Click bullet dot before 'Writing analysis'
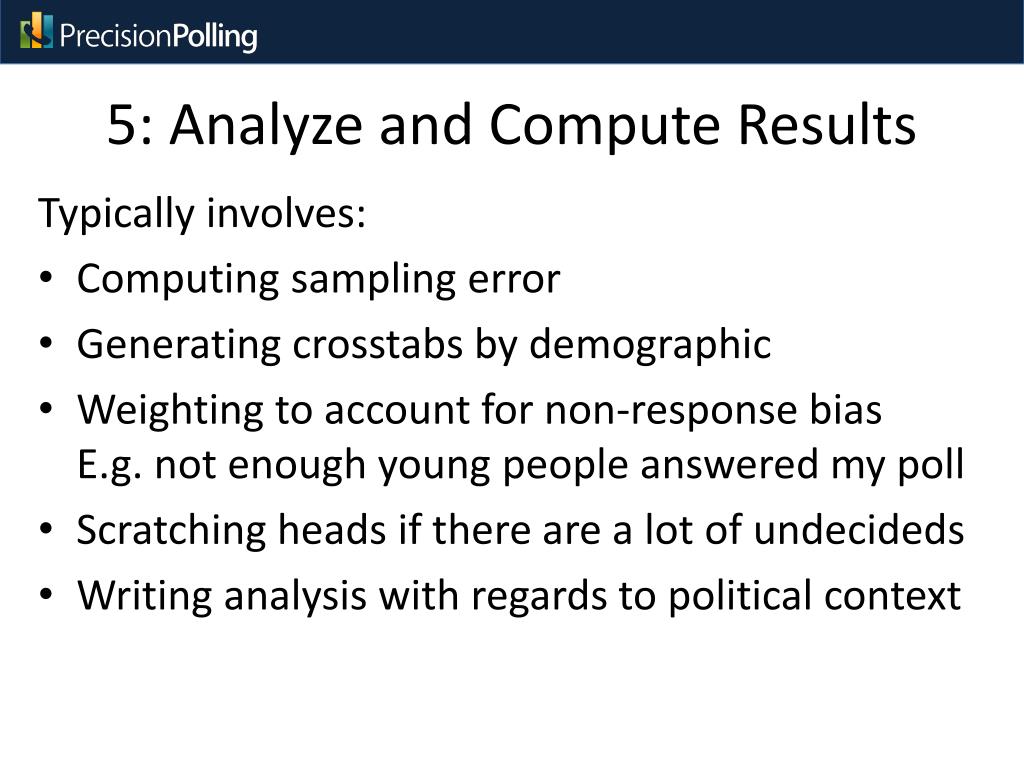This screenshot has width=1024, height=768. pos(45,595)
